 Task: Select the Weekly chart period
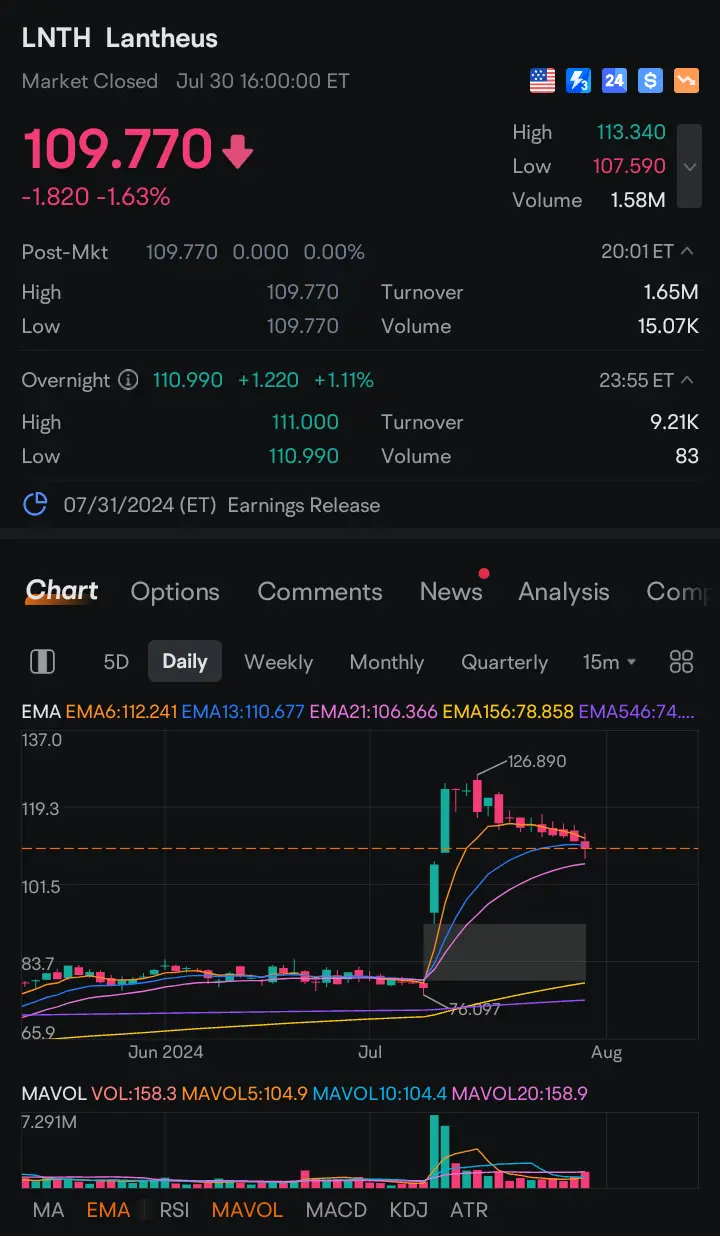[x=279, y=662]
